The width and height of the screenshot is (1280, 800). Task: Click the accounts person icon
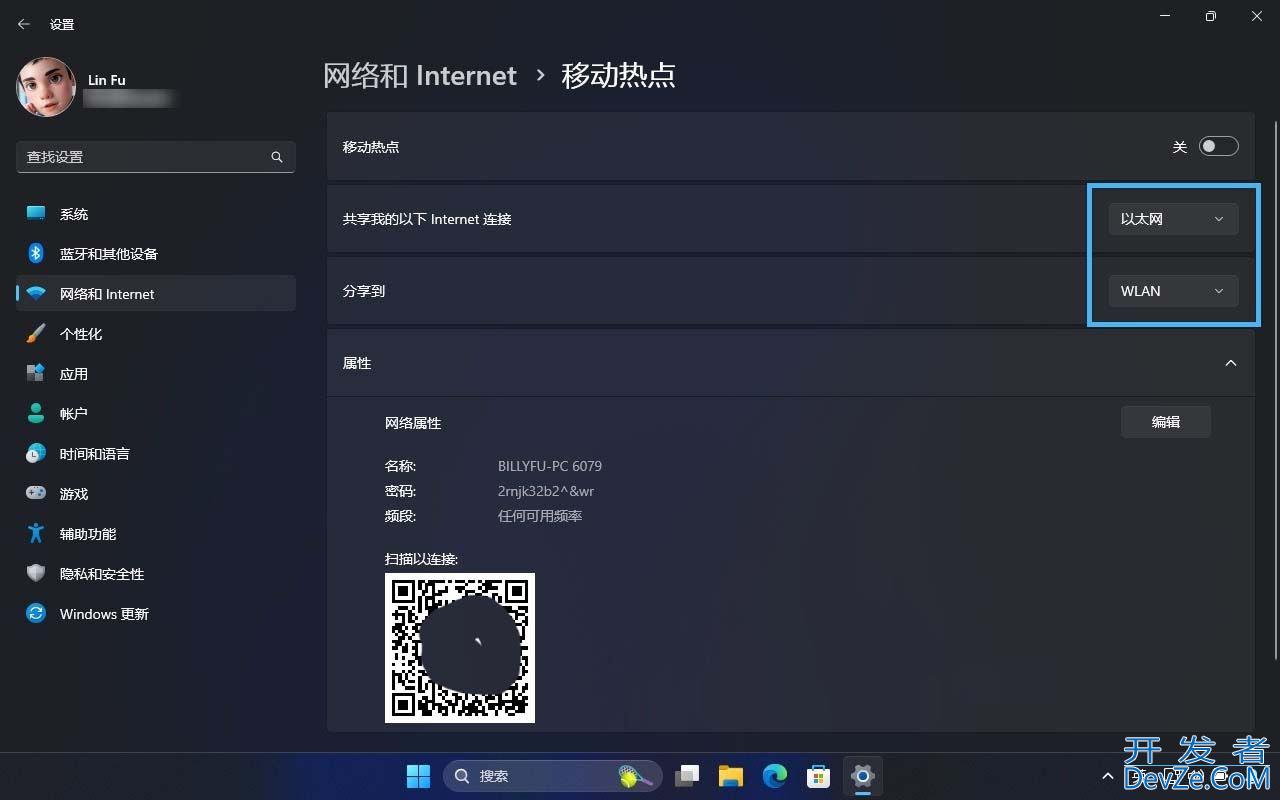click(36, 414)
